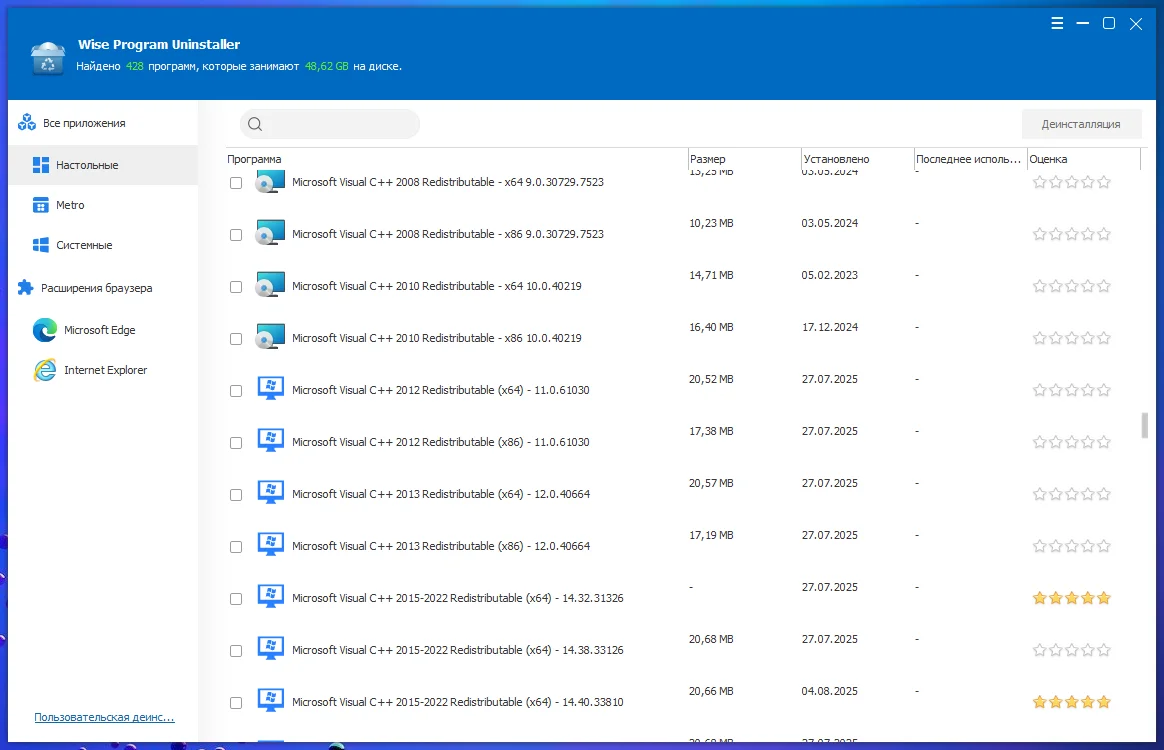1164x750 pixels.
Task: Sort list by Размер column header
Action: tap(708, 159)
